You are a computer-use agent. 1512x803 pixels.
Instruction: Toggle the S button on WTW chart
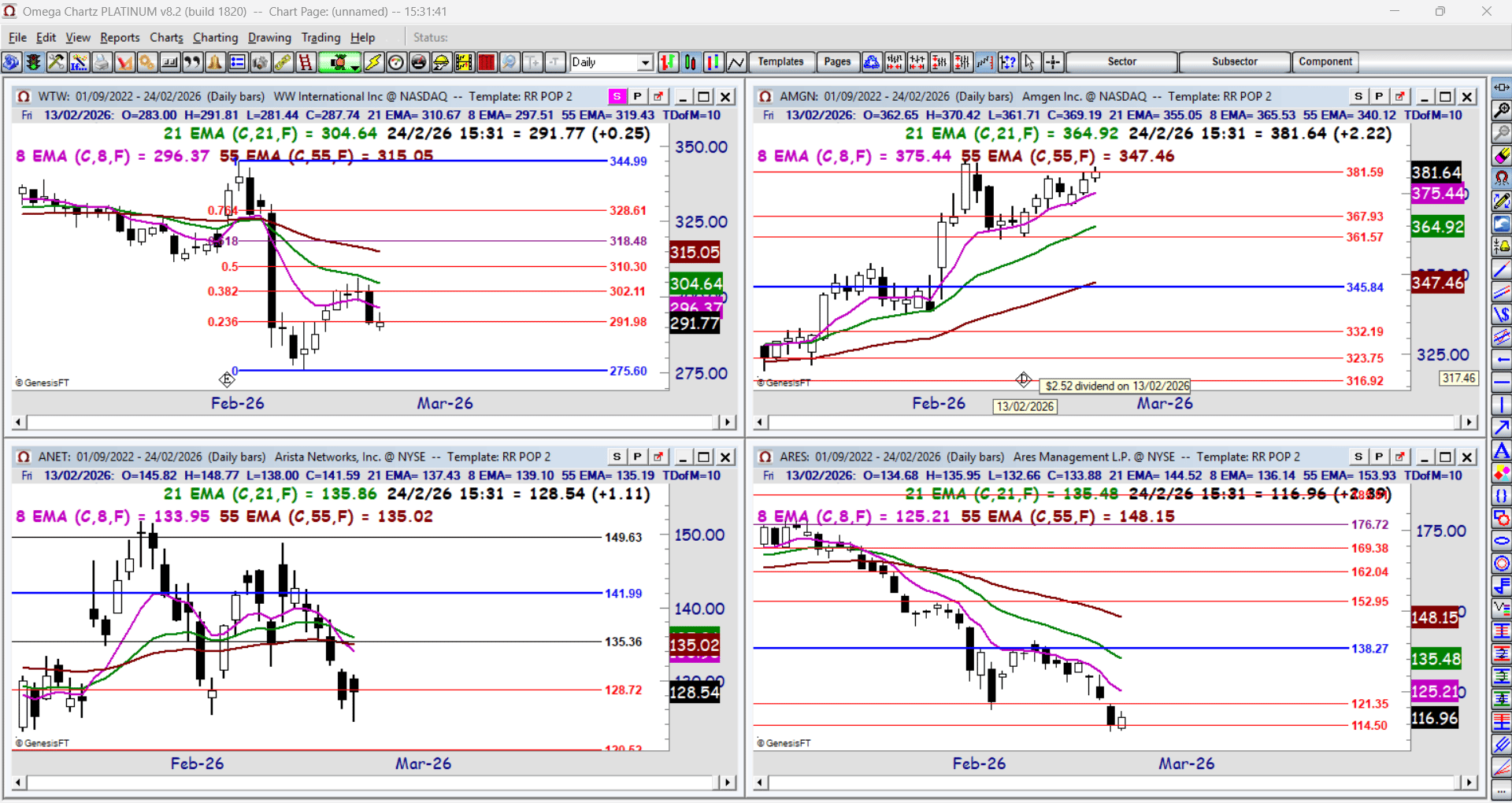[617, 96]
